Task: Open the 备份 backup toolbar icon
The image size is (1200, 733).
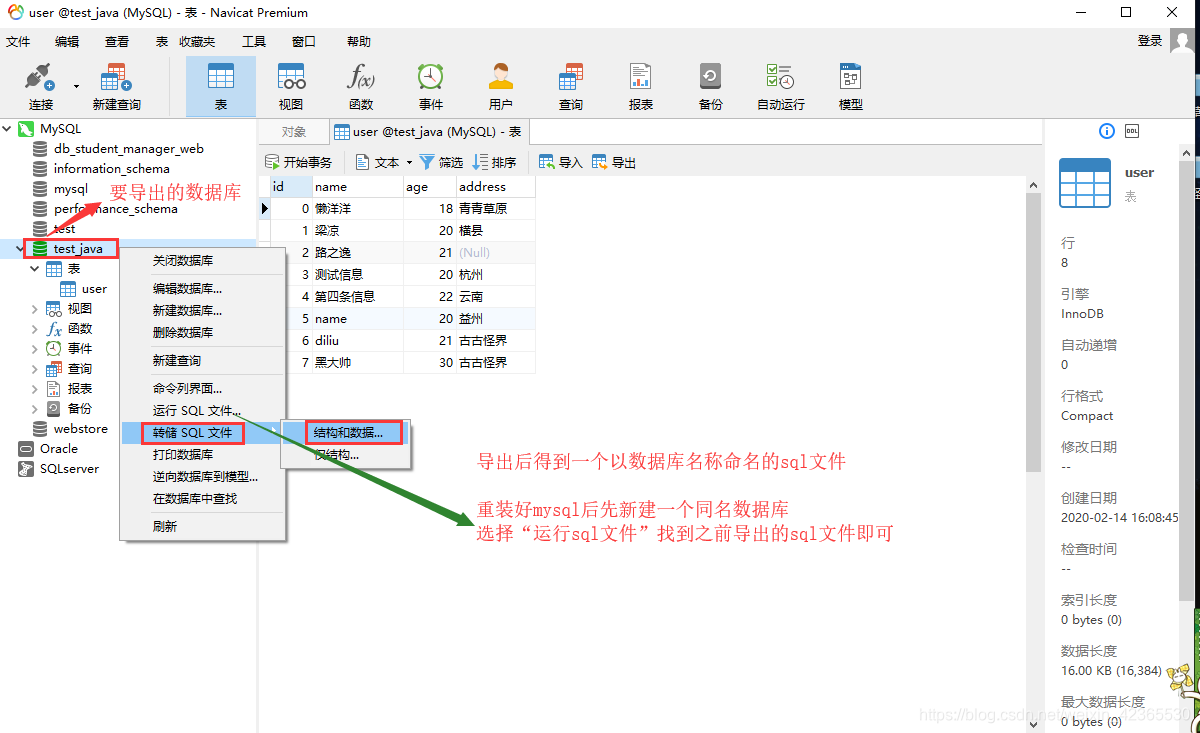Action: [x=711, y=87]
